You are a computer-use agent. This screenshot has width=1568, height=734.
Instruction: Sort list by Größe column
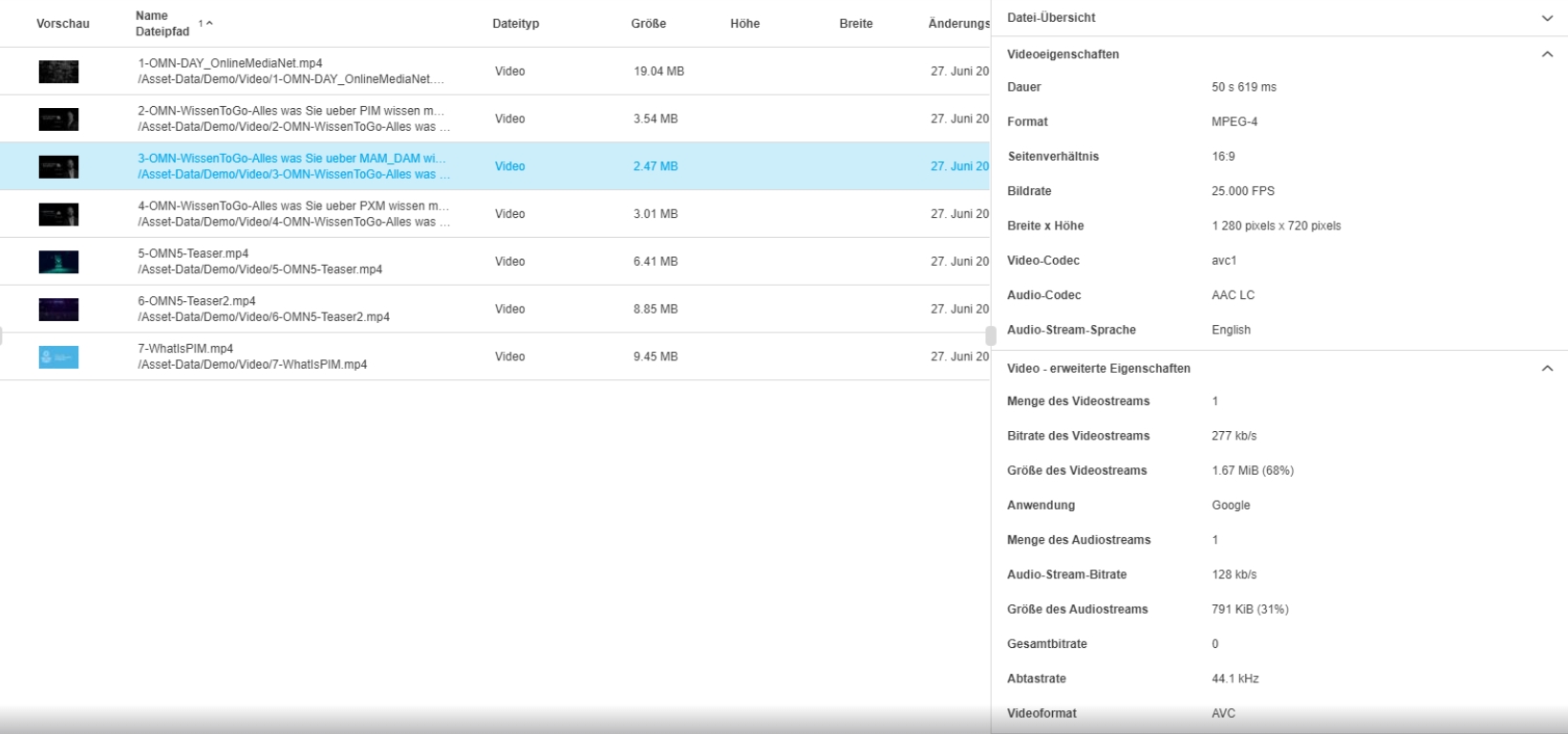[648, 24]
